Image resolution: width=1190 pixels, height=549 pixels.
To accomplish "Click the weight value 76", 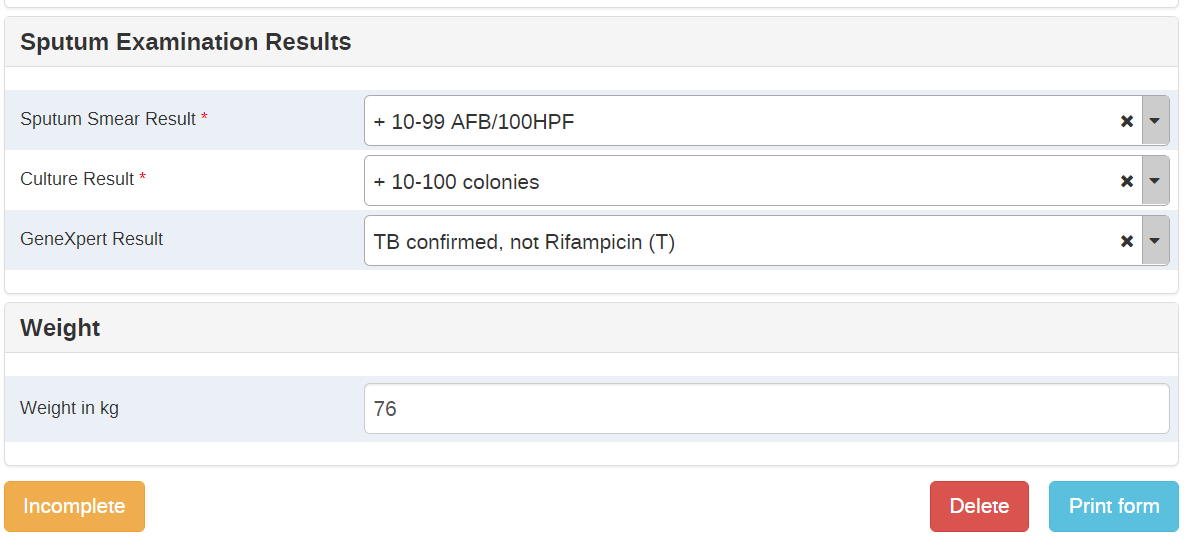I will coord(385,409).
